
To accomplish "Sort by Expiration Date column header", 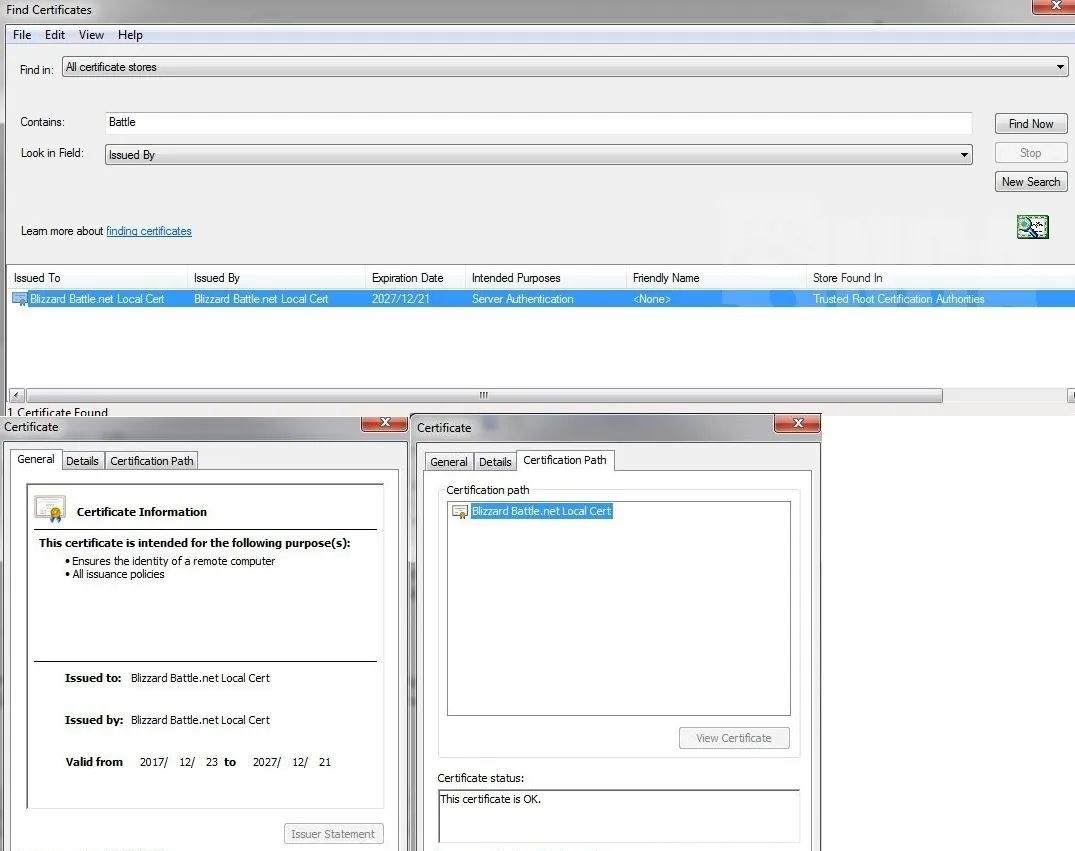I will click(415, 278).
